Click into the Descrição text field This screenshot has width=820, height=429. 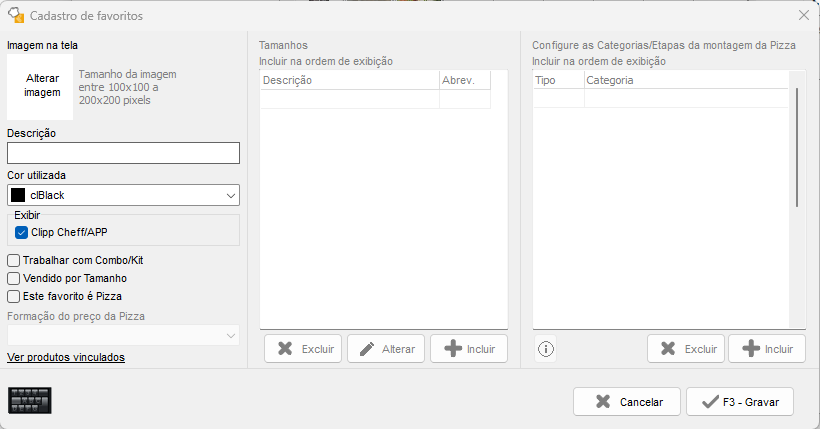coord(123,153)
